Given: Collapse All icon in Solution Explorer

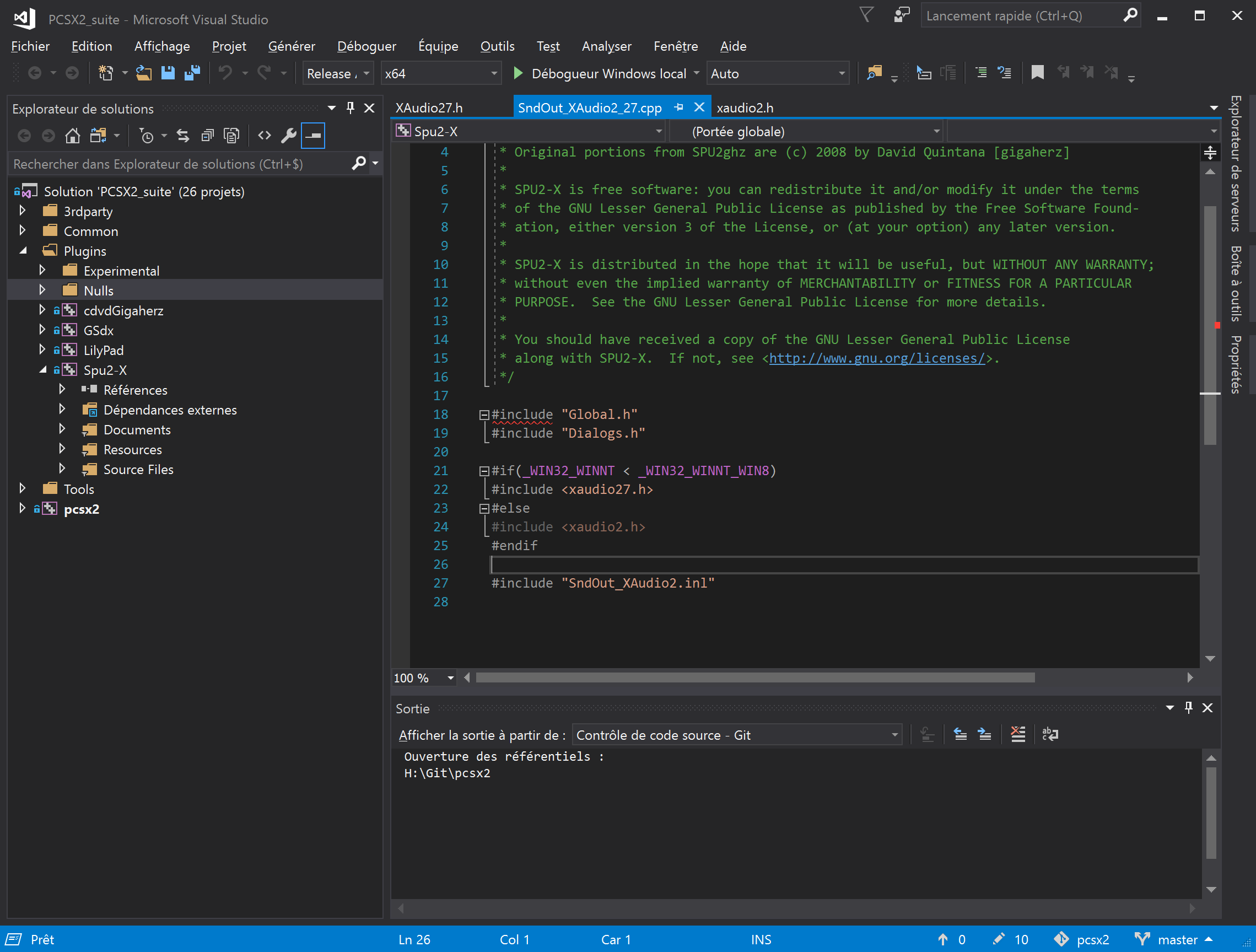Looking at the screenshot, I should click(x=207, y=135).
